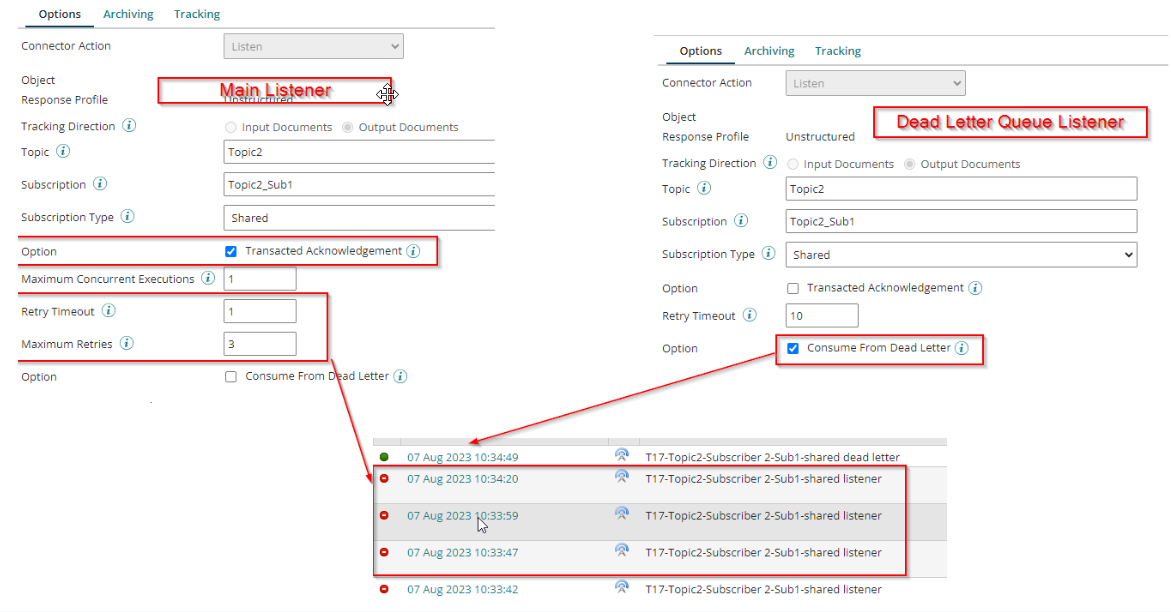Image resolution: width=1171 pixels, height=612 pixels.
Task: Open left Connector Action Listen dropdown
Action: (x=313, y=46)
